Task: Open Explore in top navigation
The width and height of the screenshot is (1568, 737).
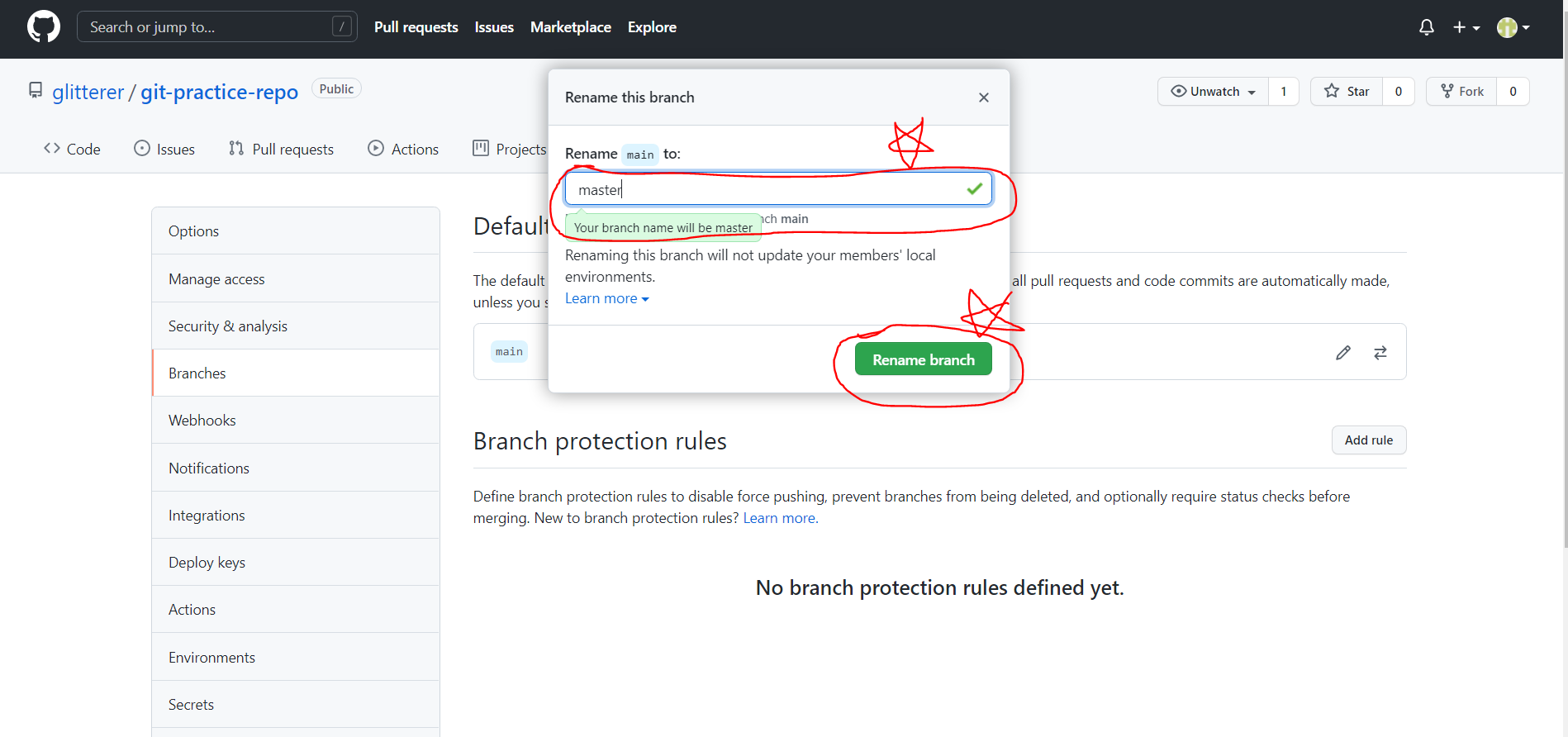Action: 652,27
